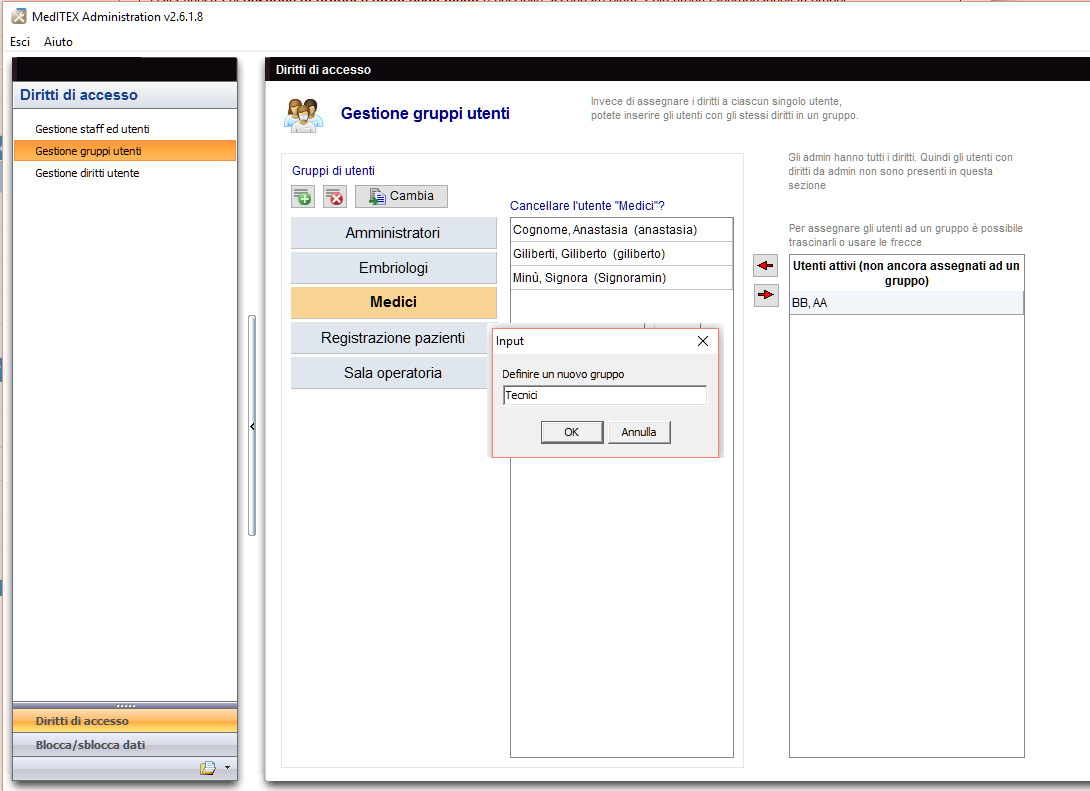Open Gestione diritti utente
Screen dimensions: 1090x791
125,173
